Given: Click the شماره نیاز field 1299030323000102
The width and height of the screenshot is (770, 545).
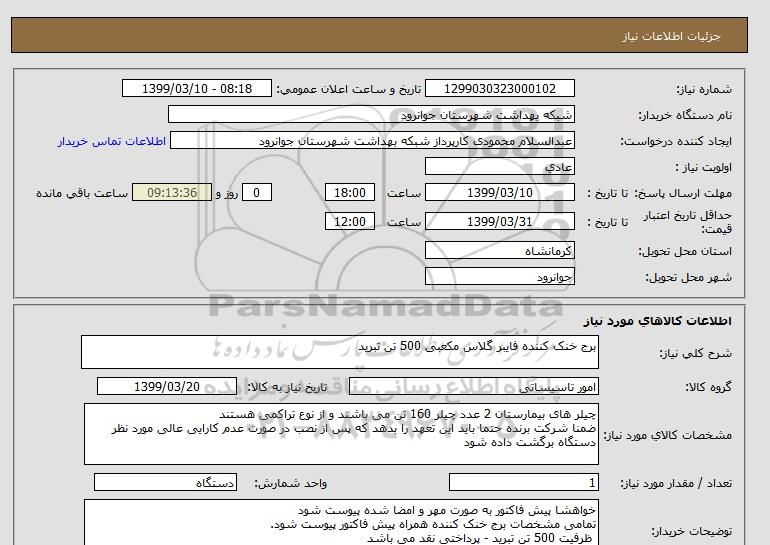Looking at the screenshot, I should click(x=499, y=88).
